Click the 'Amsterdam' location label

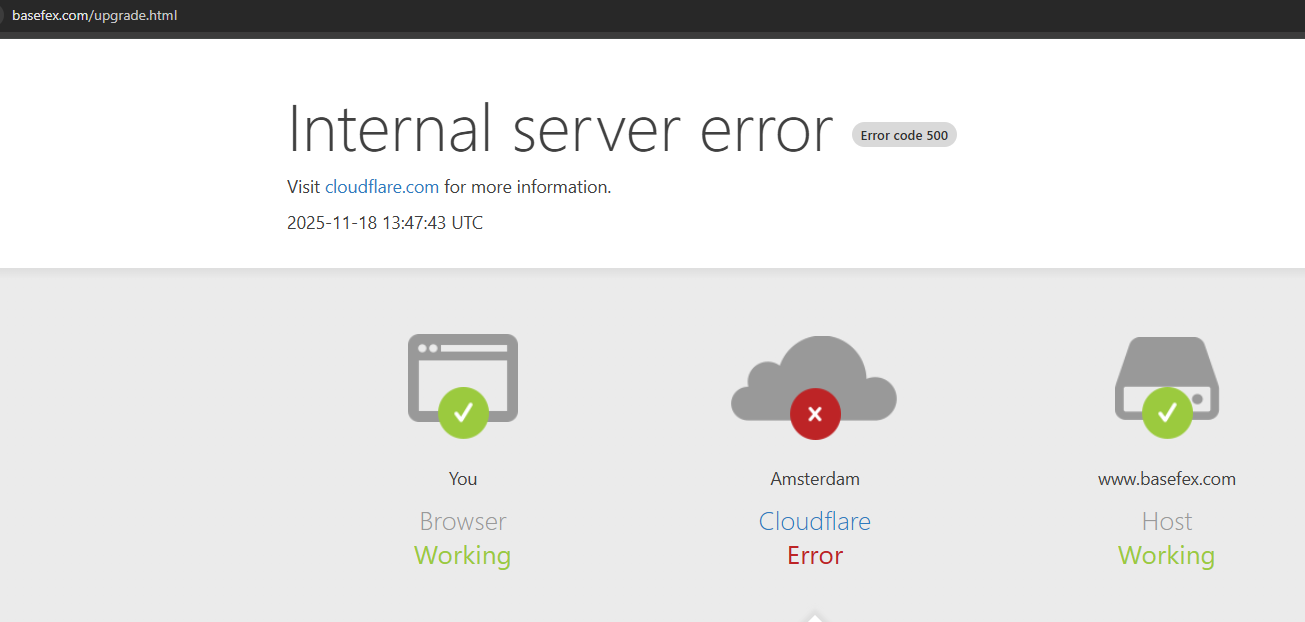(815, 479)
